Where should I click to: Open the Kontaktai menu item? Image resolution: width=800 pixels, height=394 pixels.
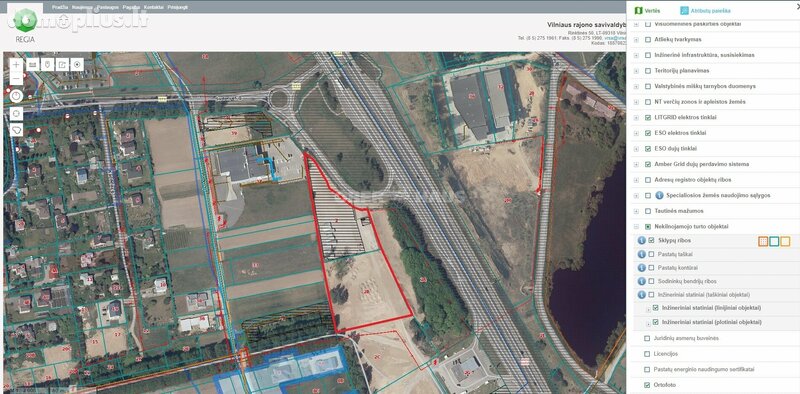(154, 8)
